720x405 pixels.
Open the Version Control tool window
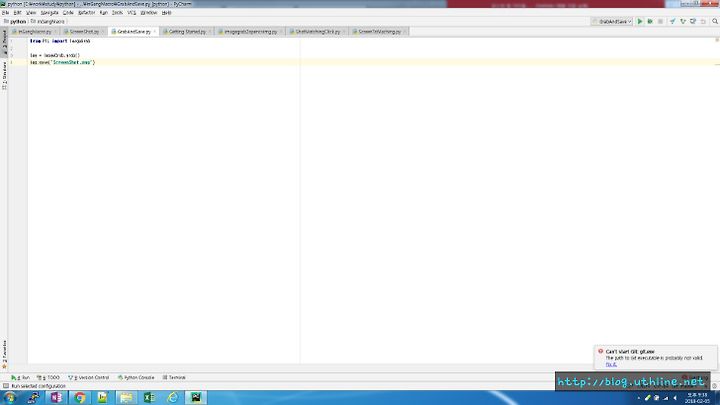pyautogui.click(x=89, y=377)
